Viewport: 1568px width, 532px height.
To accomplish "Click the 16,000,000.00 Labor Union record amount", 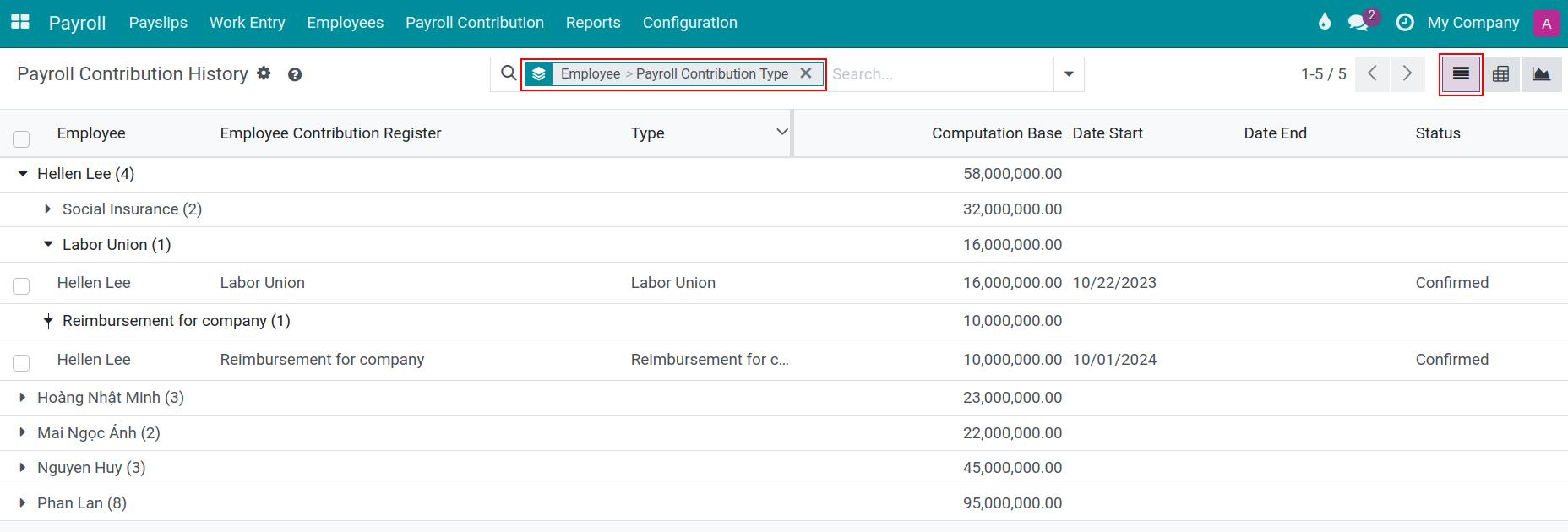I will [1012, 283].
